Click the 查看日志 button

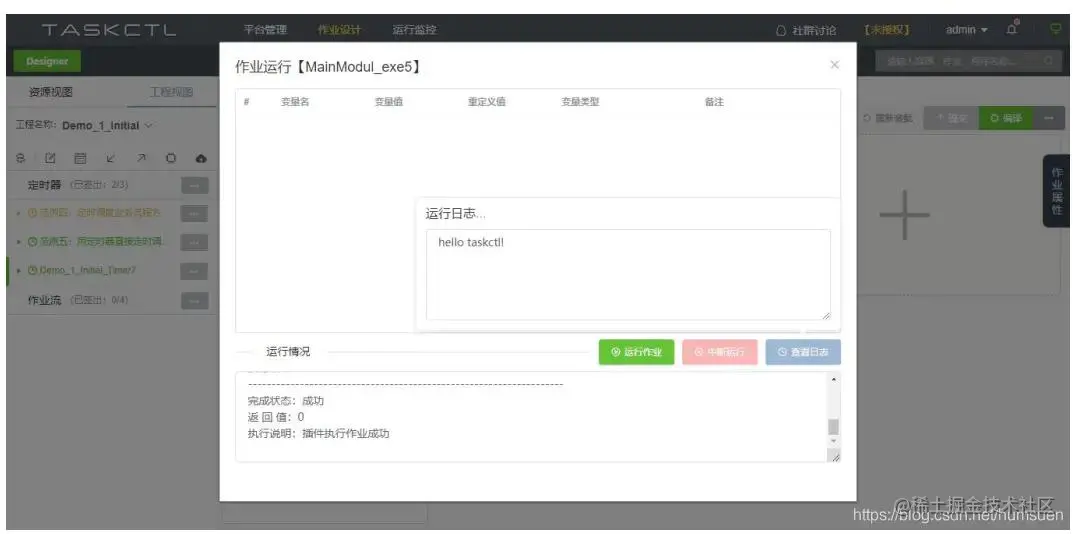(x=803, y=352)
